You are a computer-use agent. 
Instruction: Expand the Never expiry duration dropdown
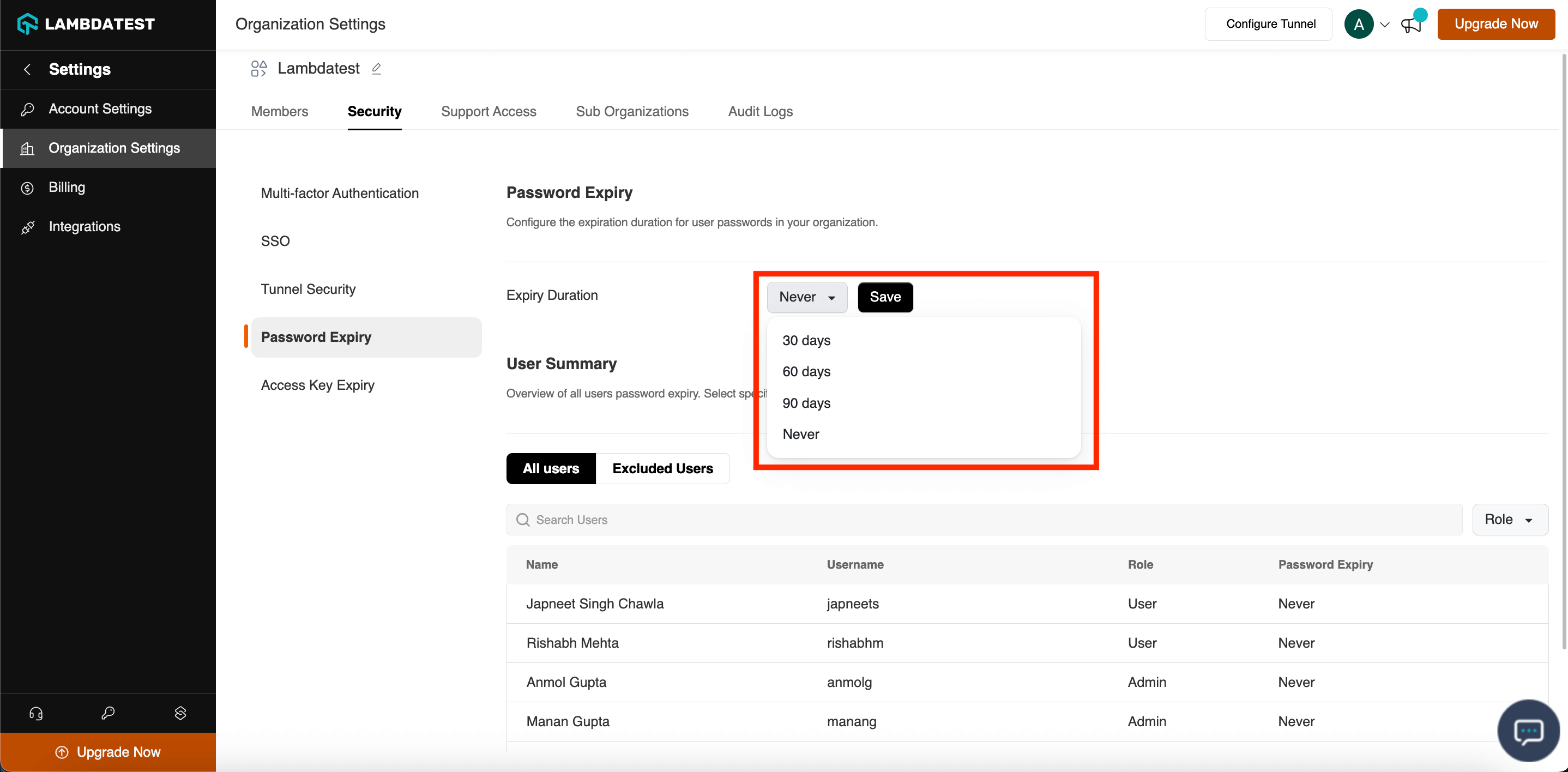point(806,297)
